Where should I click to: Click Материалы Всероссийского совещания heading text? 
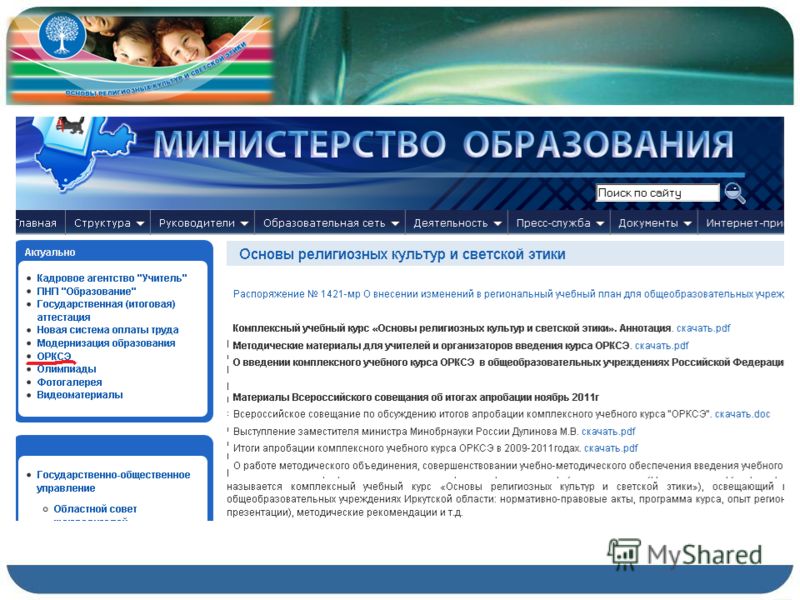coord(416,397)
